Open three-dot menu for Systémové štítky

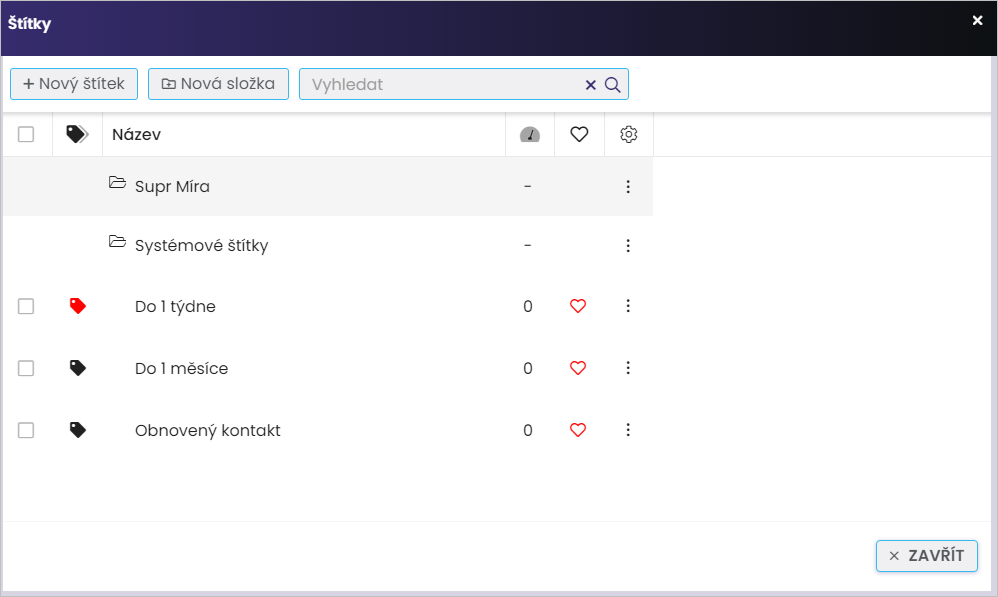tap(628, 245)
